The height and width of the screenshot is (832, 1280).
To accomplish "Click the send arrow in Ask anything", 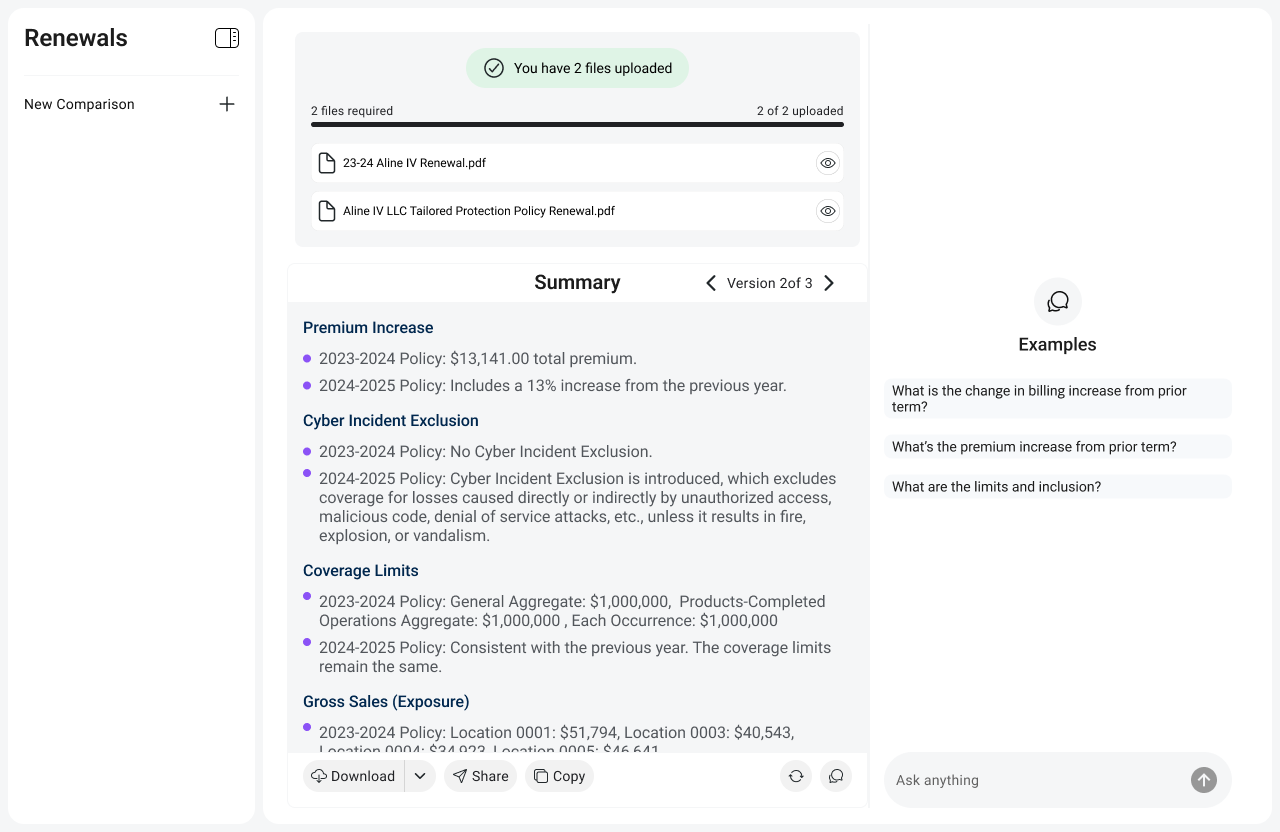I will pos(1204,780).
